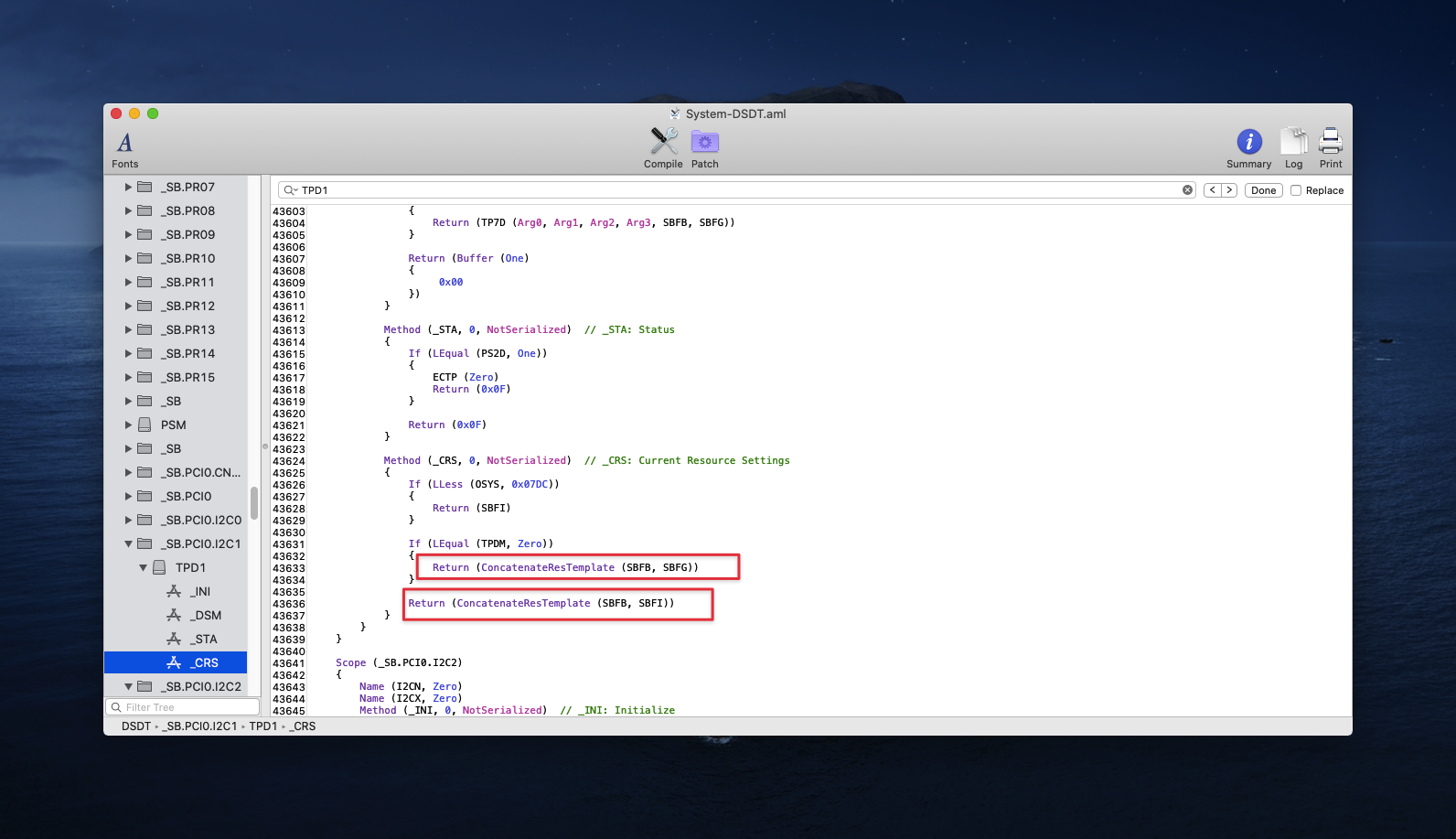Image resolution: width=1456 pixels, height=839 pixels.
Task: Collapse the TPD1 device node
Action: click(x=144, y=568)
